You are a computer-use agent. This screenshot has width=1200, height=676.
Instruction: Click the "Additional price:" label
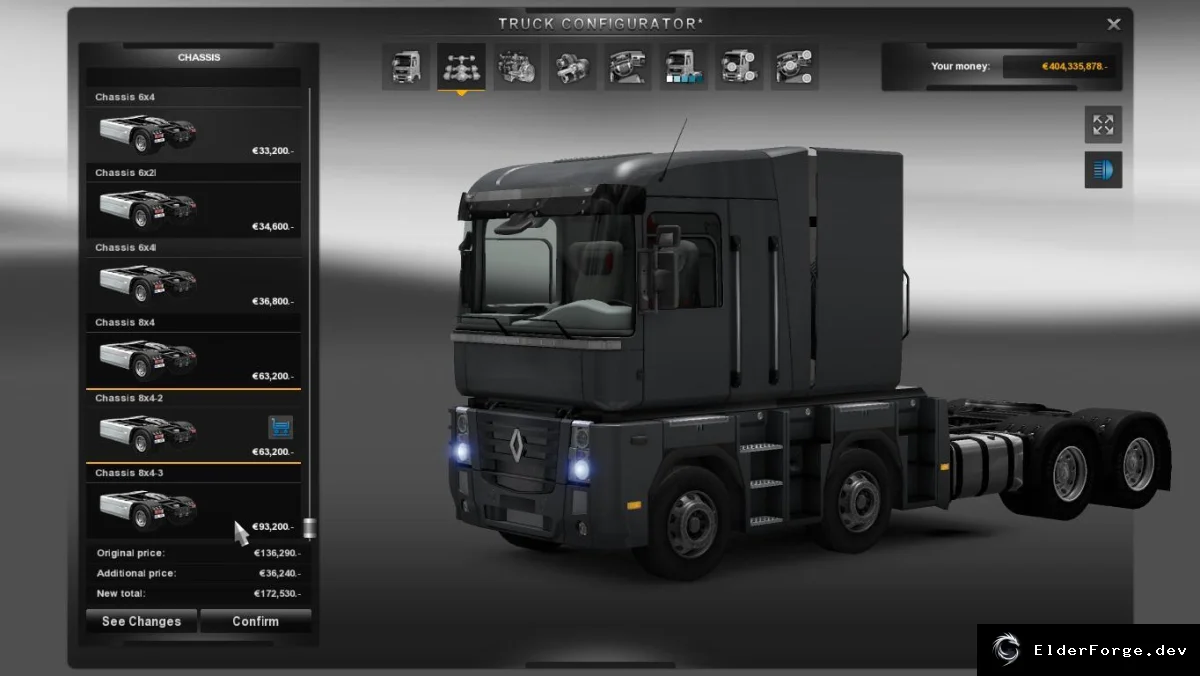click(136, 573)
